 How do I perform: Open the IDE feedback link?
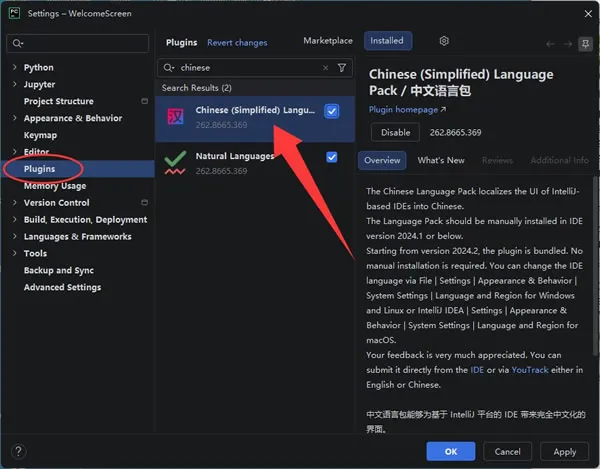point(477,370)
